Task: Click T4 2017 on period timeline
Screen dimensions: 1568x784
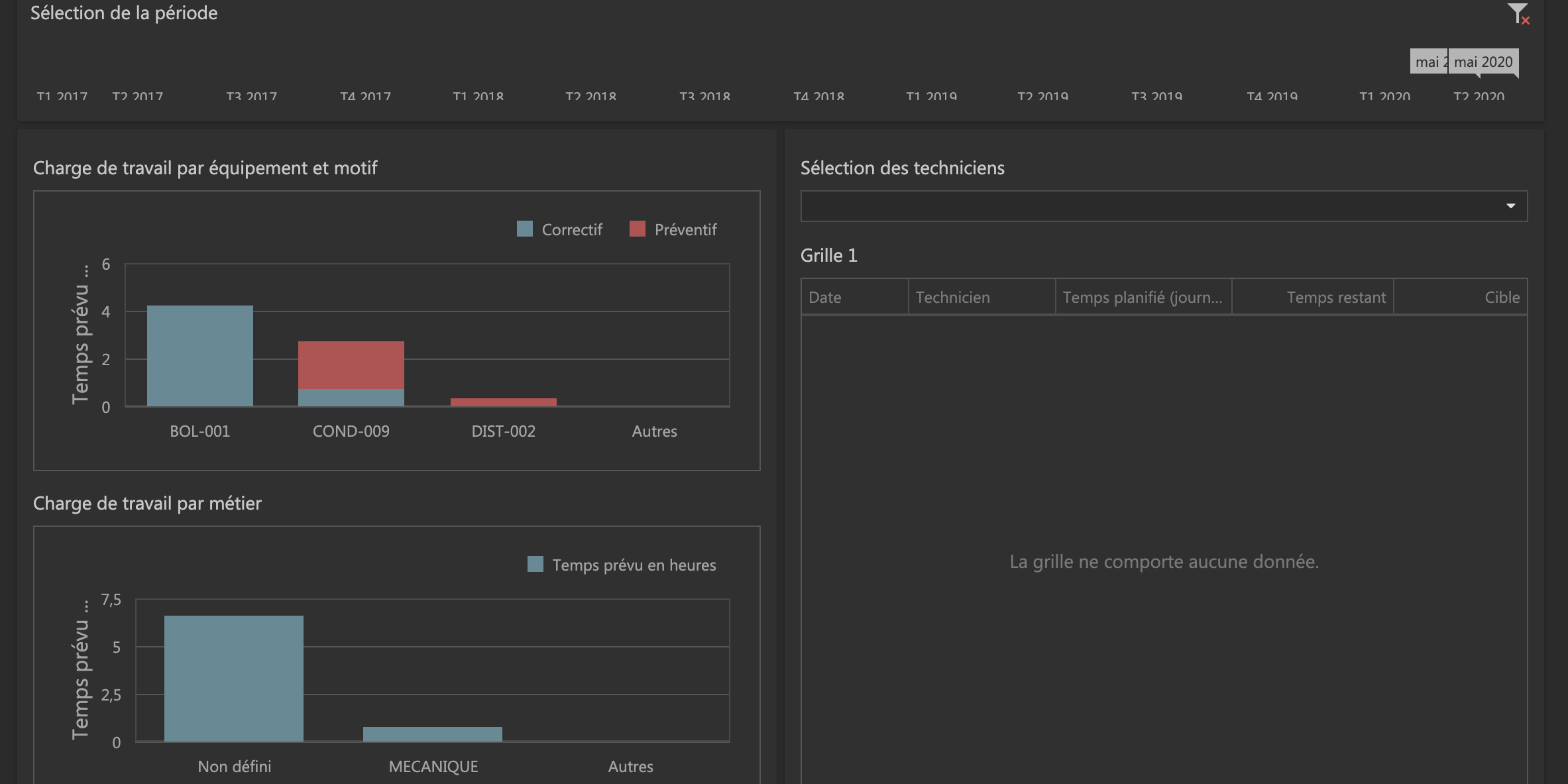Action: click(x=366, y=97)
